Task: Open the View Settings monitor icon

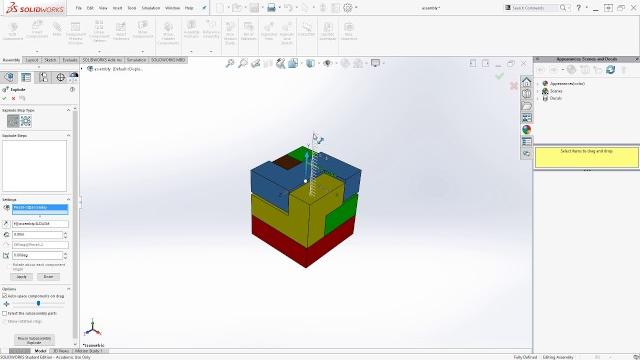Action: [376, 63]
